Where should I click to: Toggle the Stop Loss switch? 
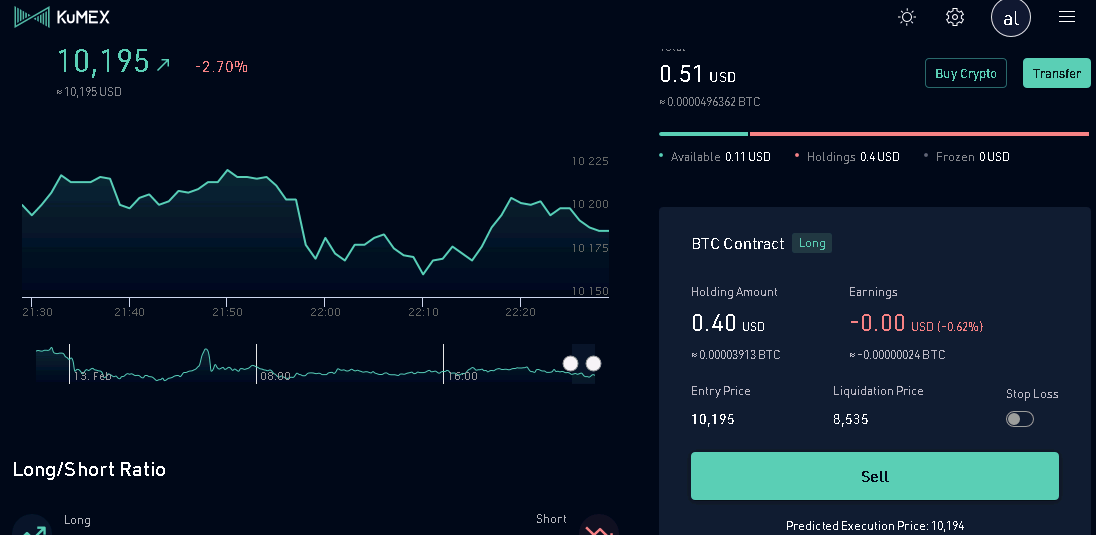coord(1019,419)
